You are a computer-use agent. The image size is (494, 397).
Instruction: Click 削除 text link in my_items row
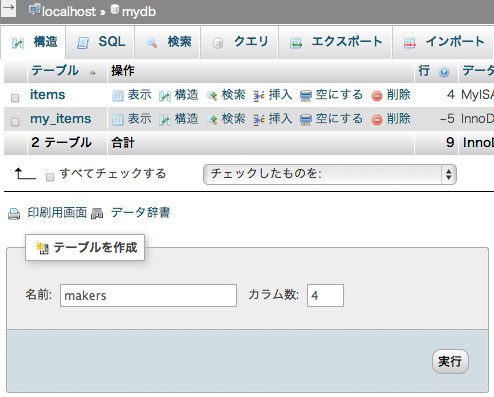399,119
